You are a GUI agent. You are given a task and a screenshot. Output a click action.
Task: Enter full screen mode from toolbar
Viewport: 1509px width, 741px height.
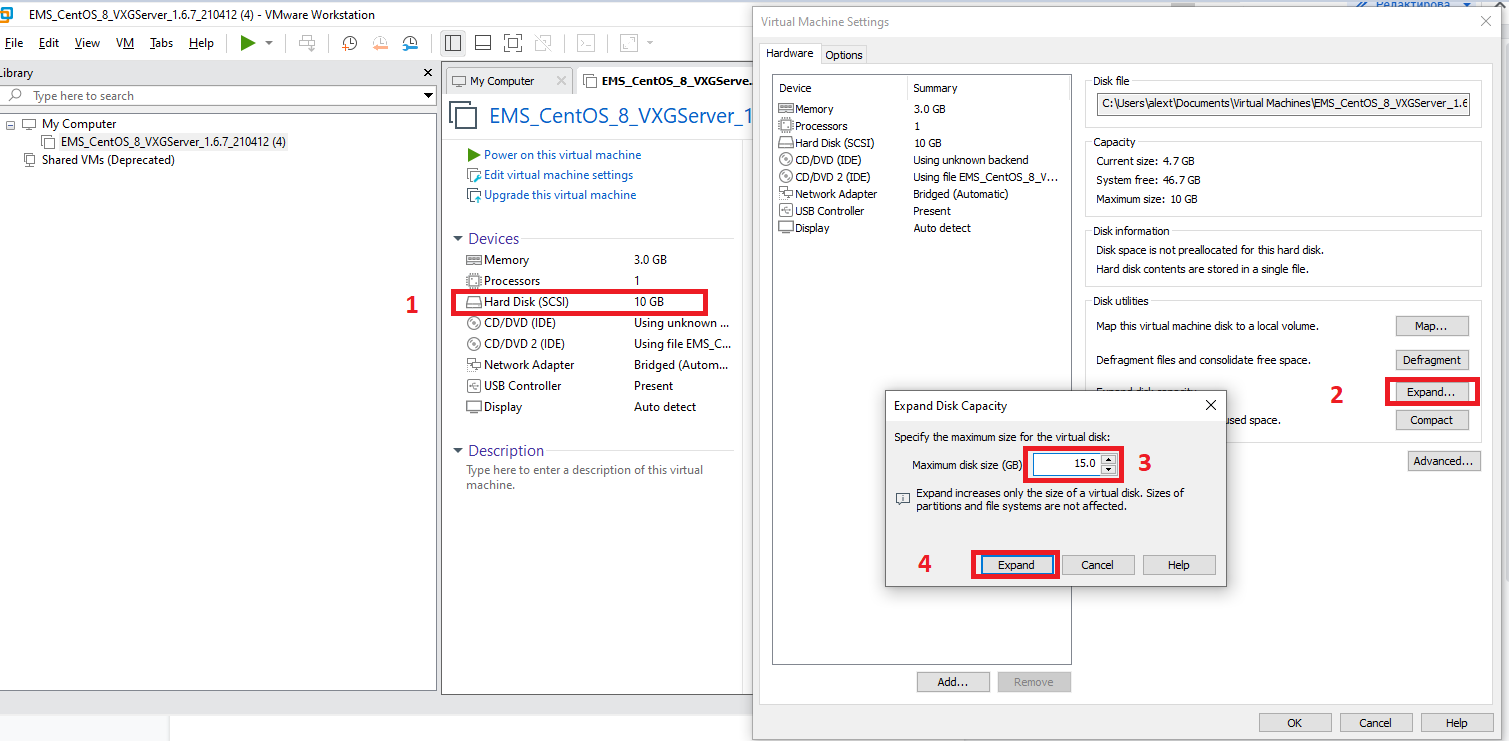(513, 43)
